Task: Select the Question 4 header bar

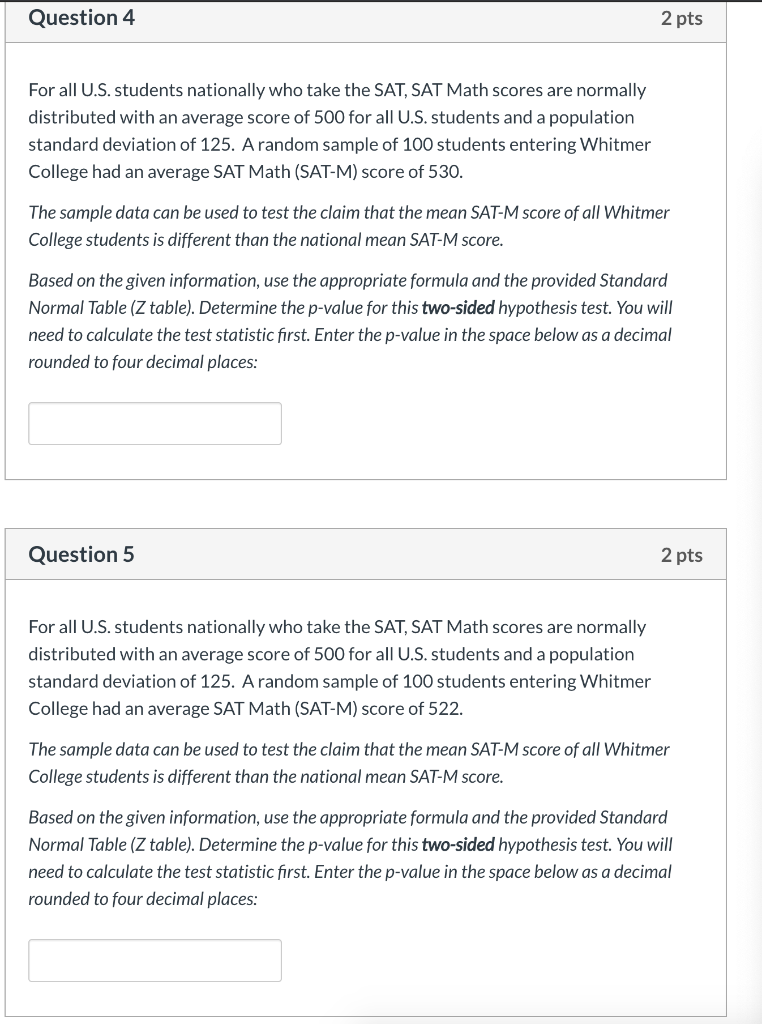Action: (x=365, y=18)
